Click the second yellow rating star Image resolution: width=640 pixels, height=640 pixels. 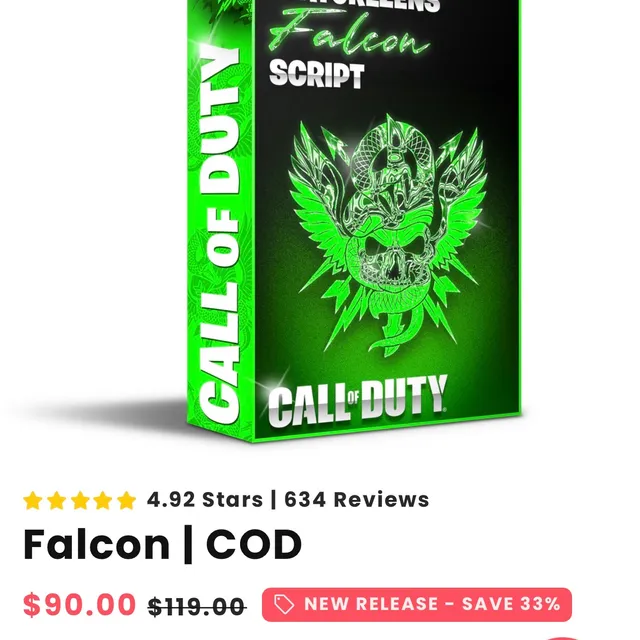click(x=56, y=500)
